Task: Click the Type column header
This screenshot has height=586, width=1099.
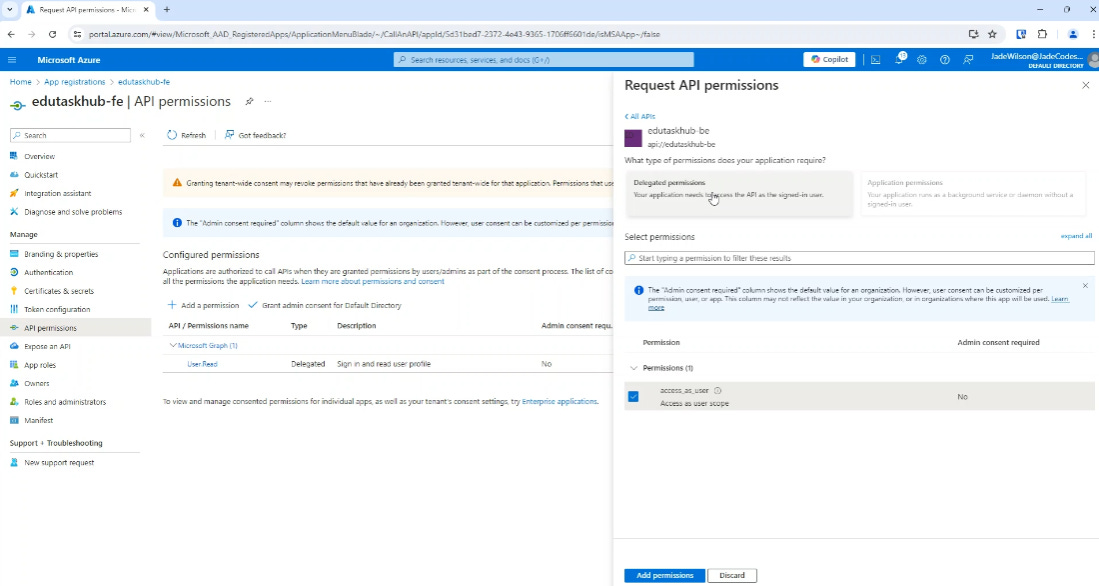Action: point(299,326)
